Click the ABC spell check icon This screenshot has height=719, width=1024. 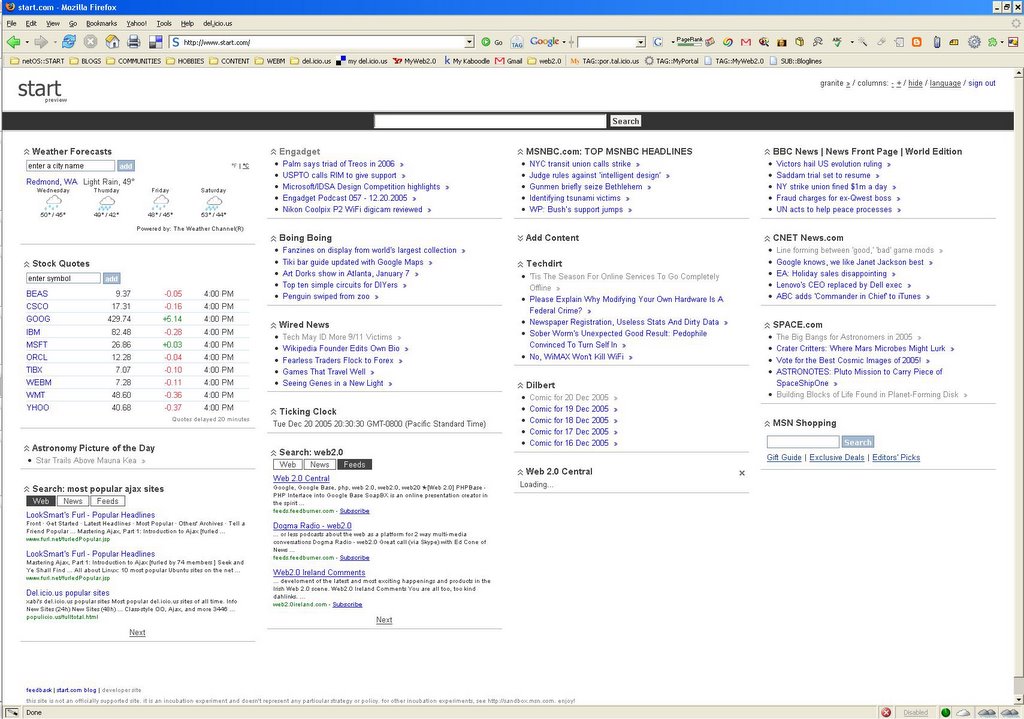click(837, 42)
